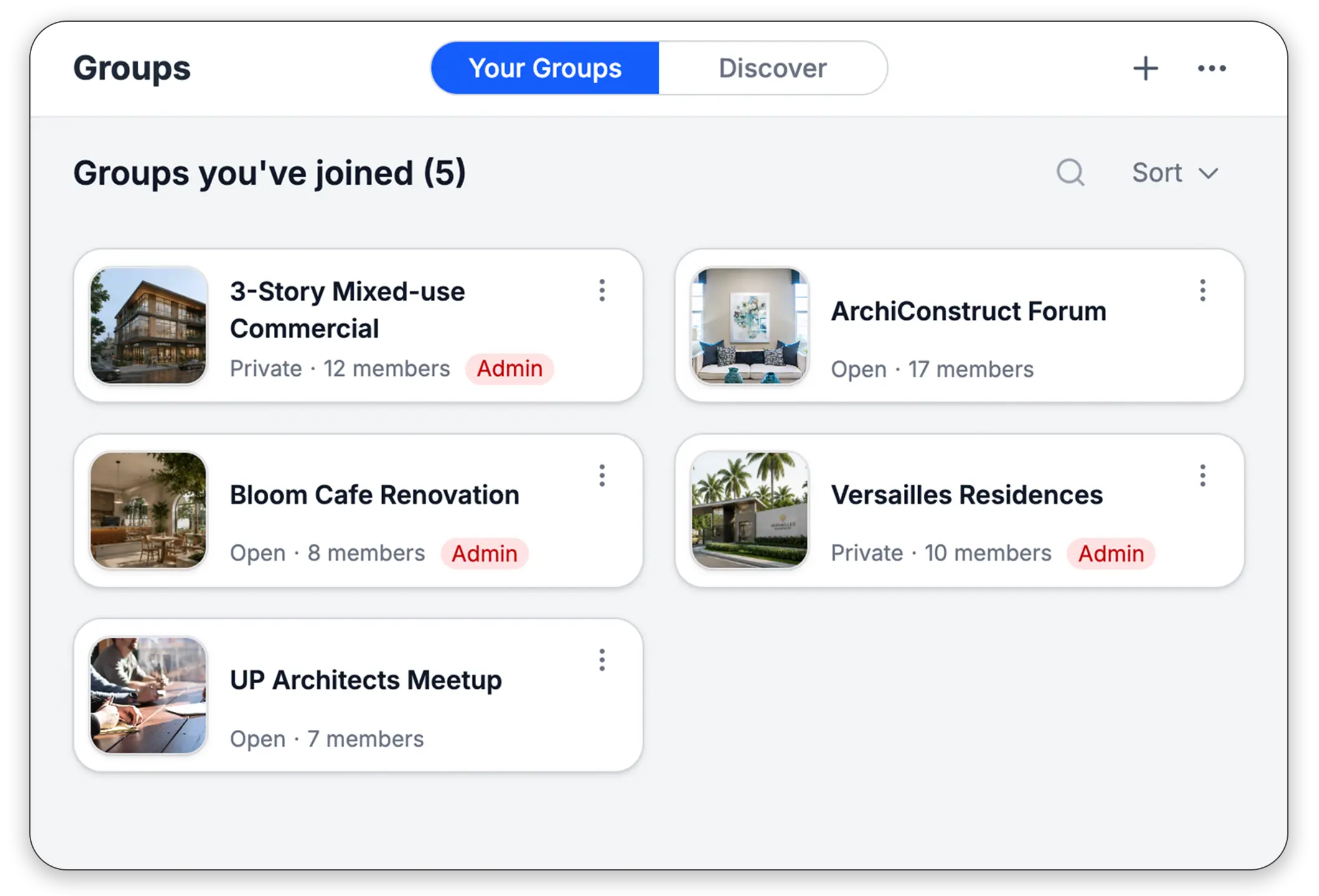Switch to the Discover tab
The width and height of the screenshot is (1319, 896).
click(772, 68)
